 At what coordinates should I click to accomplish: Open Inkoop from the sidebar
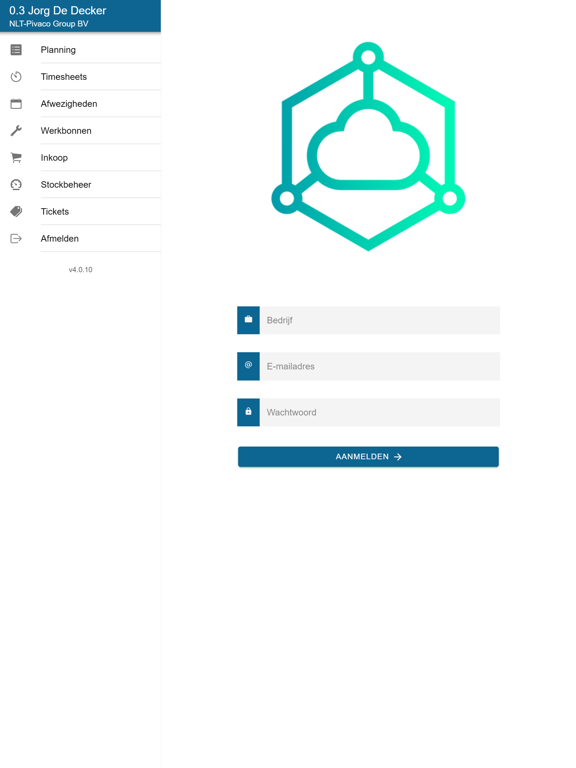[80, 157]
